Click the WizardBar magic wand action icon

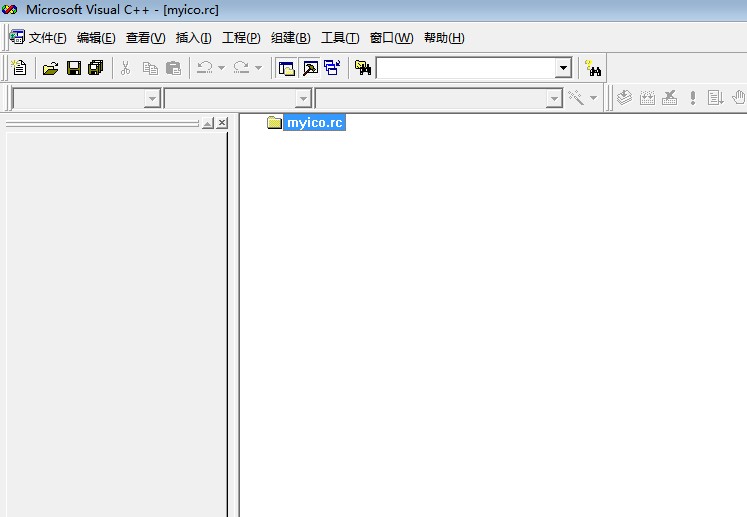(575, 98)
